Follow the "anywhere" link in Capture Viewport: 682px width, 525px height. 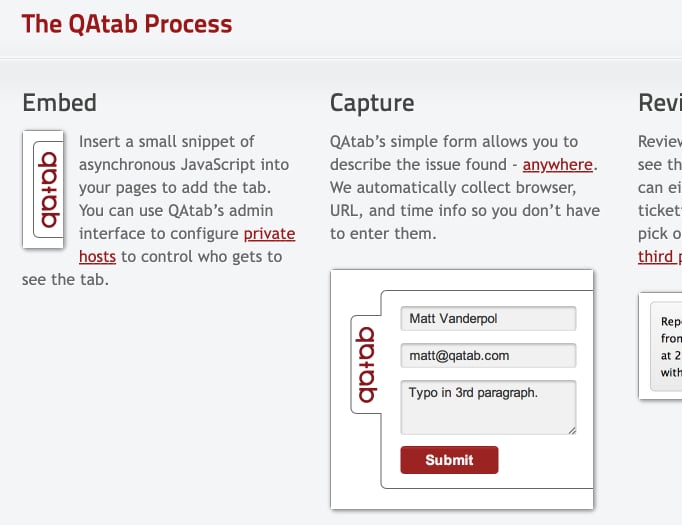[x=558, y=164]
